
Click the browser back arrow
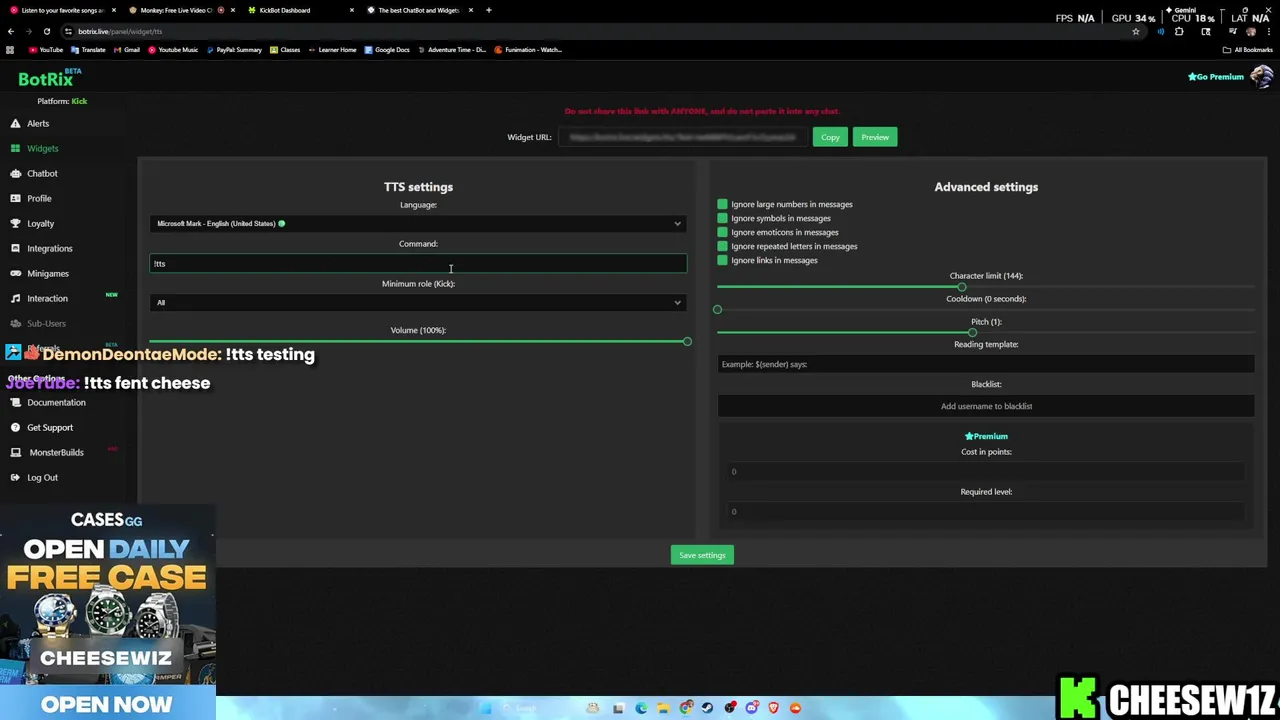pyautogui.click(x=11, y=31)
